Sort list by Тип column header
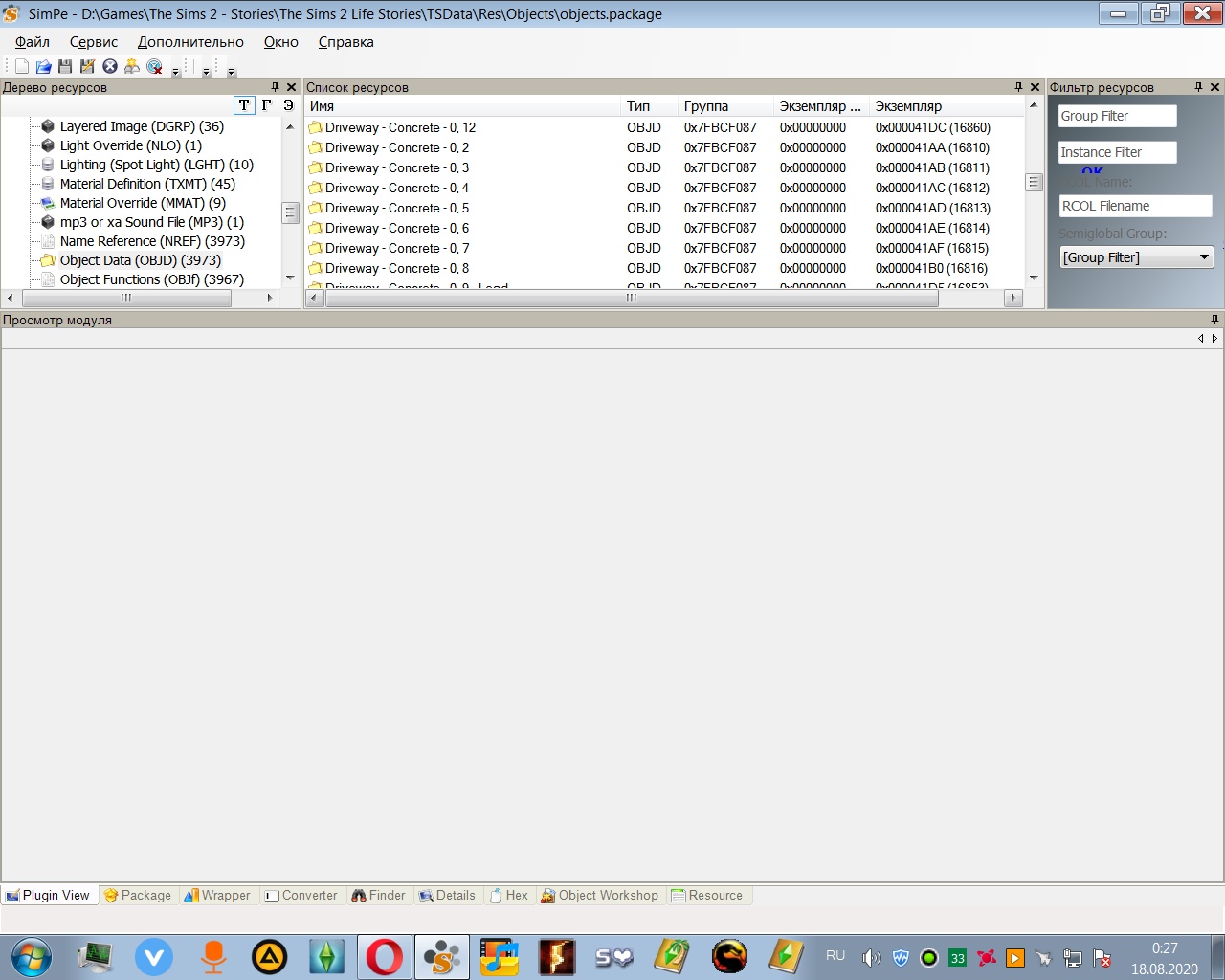Image resolution: width=1225 pixels, height=980 pixels. pyautogui.click(x=638, y=106)
